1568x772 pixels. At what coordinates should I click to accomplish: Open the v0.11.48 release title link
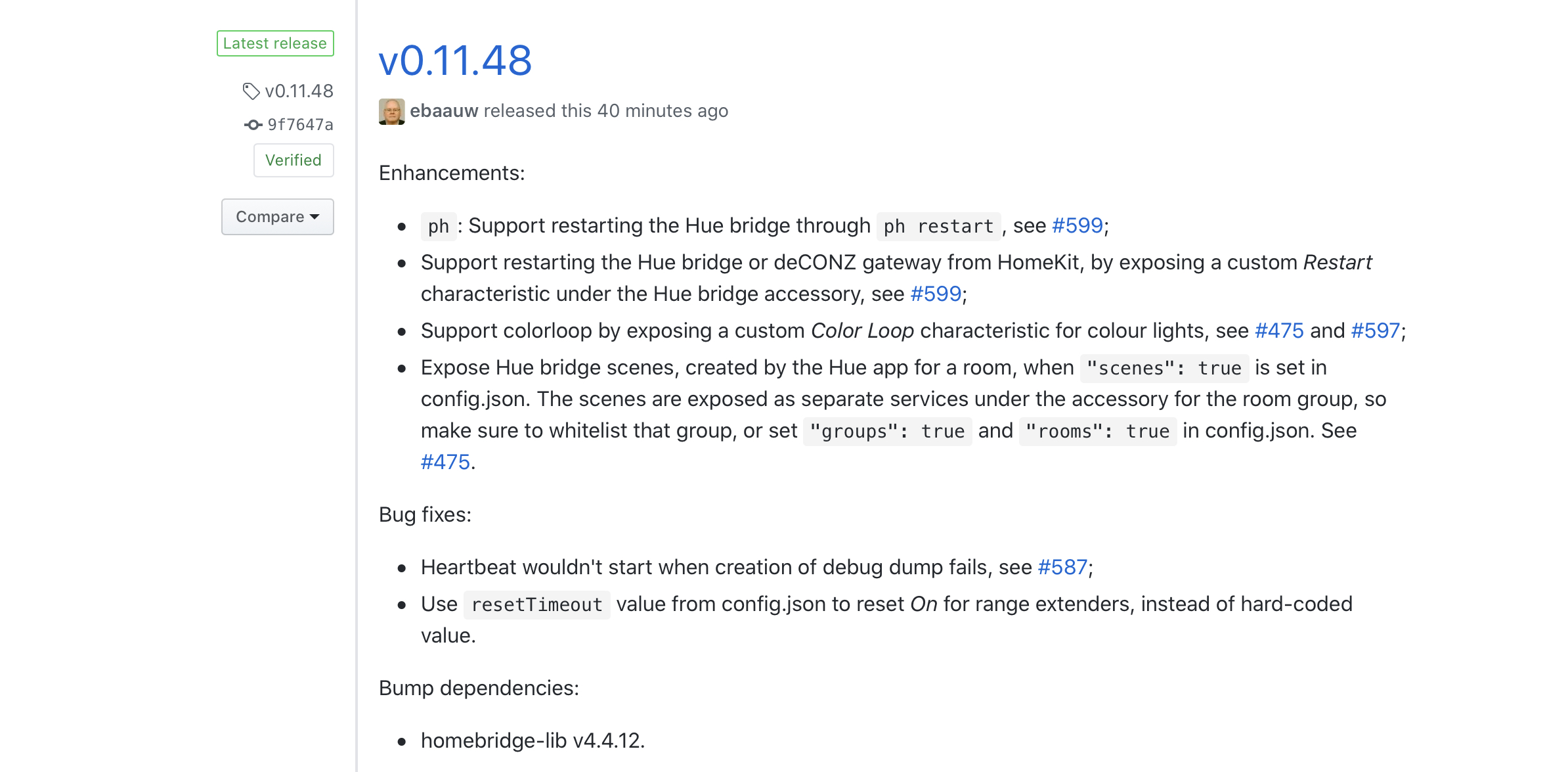pos(455,60)
